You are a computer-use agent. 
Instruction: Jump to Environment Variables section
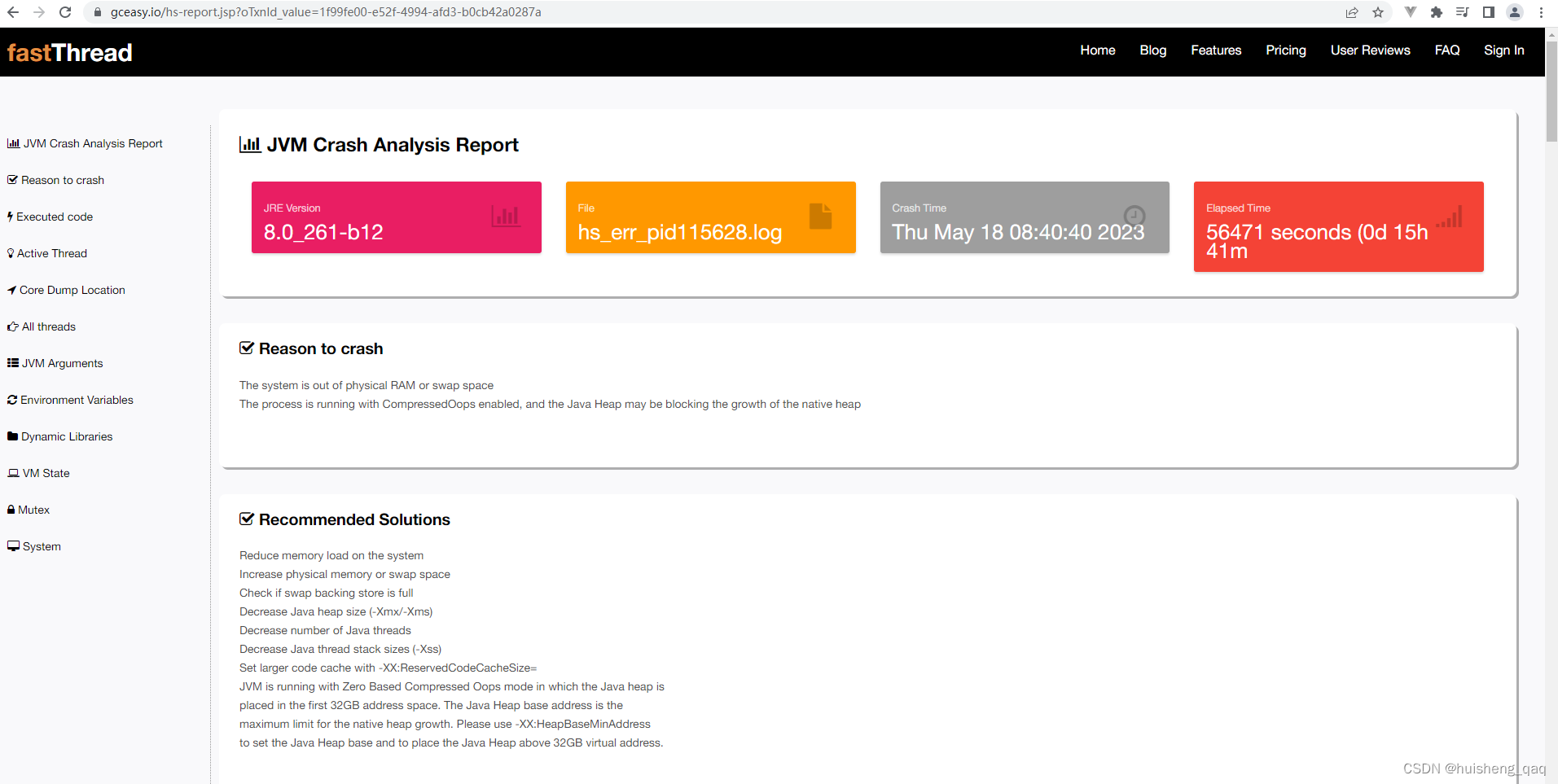click(70, 400)
